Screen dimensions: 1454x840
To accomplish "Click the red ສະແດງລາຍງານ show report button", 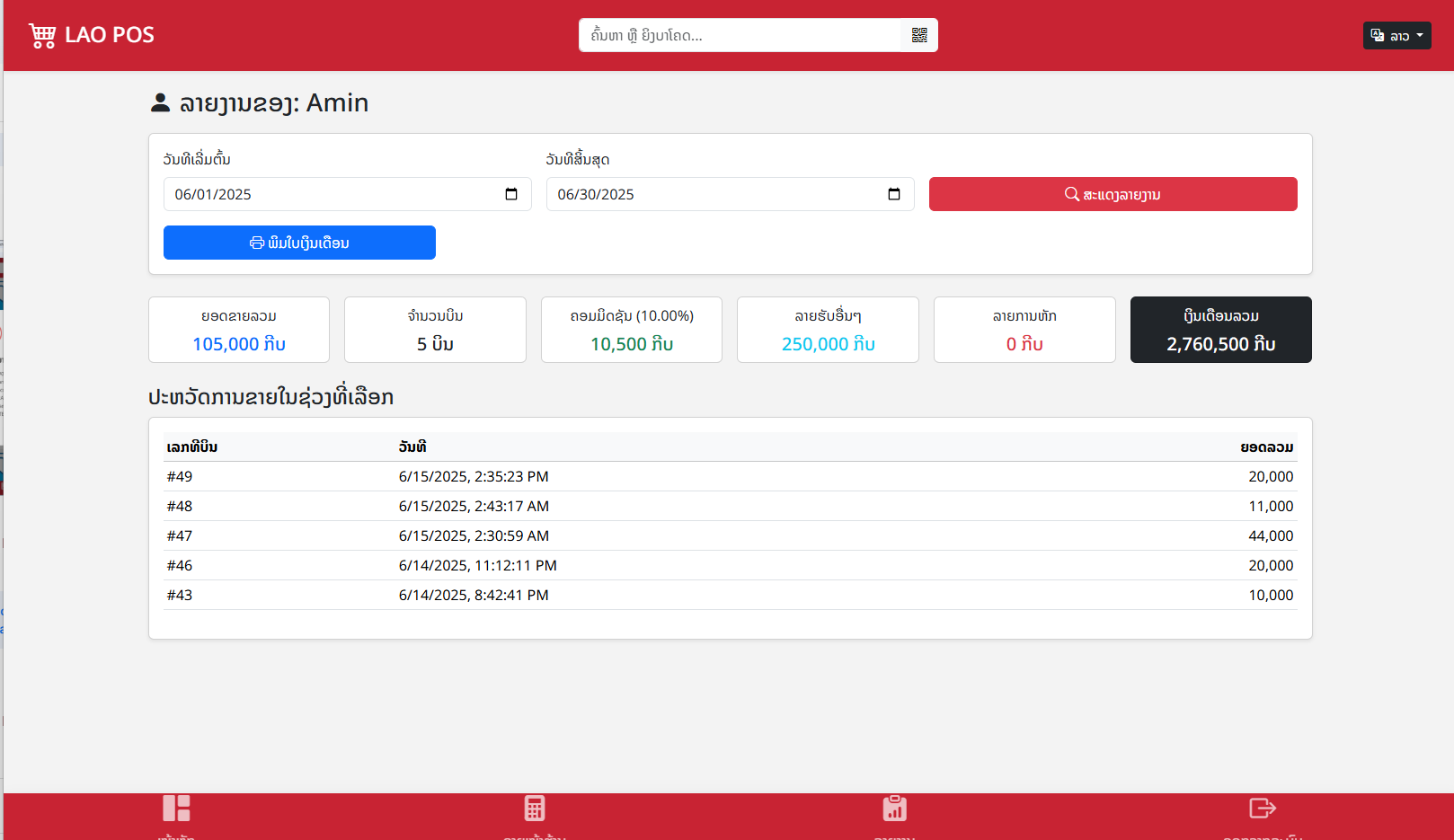I will click(x=1113, y=194).
